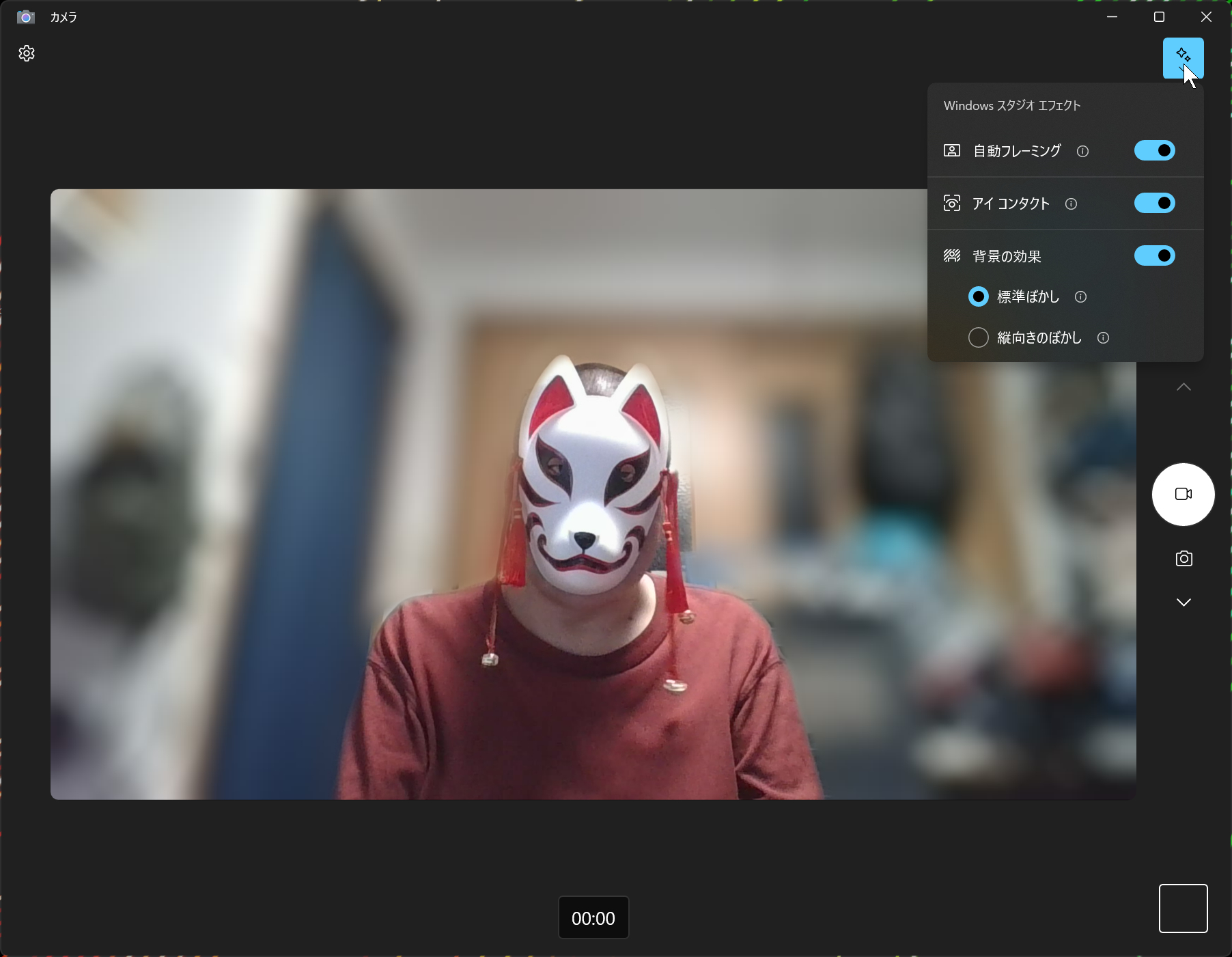Click the 背景の効果 pattern icon
Image resolution: width=1232 pixels, height=957 pixels.
pyautogui.click(x=952, y=255)
